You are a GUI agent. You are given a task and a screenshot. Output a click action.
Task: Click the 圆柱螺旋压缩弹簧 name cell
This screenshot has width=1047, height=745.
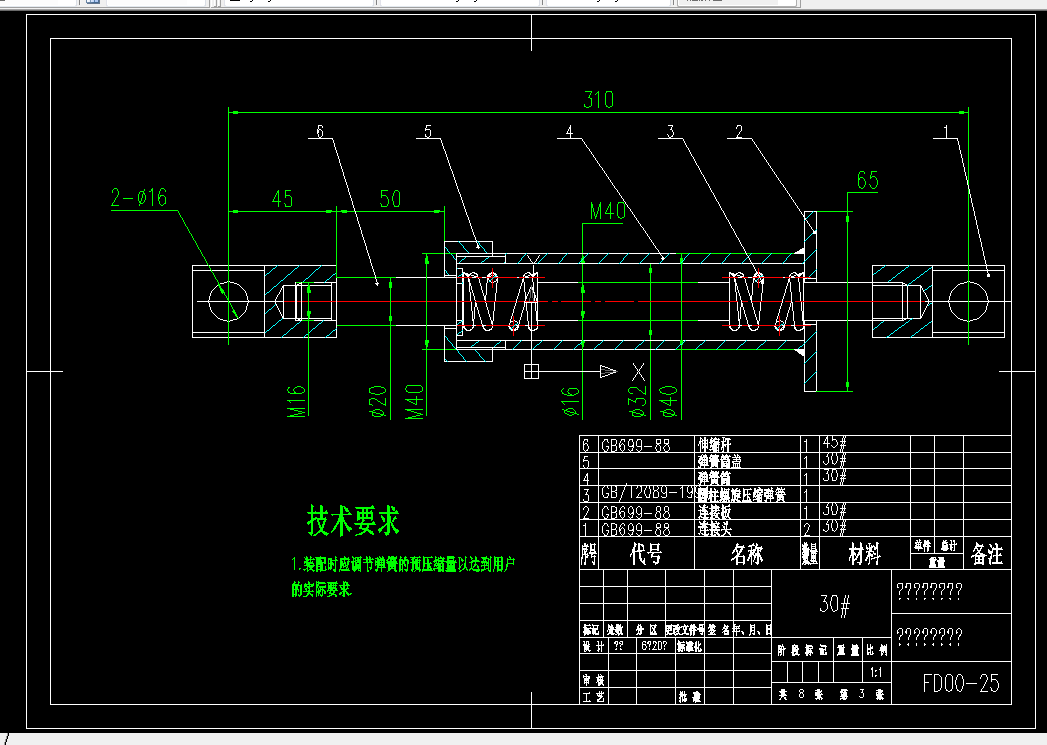click(x=742, y=495)
